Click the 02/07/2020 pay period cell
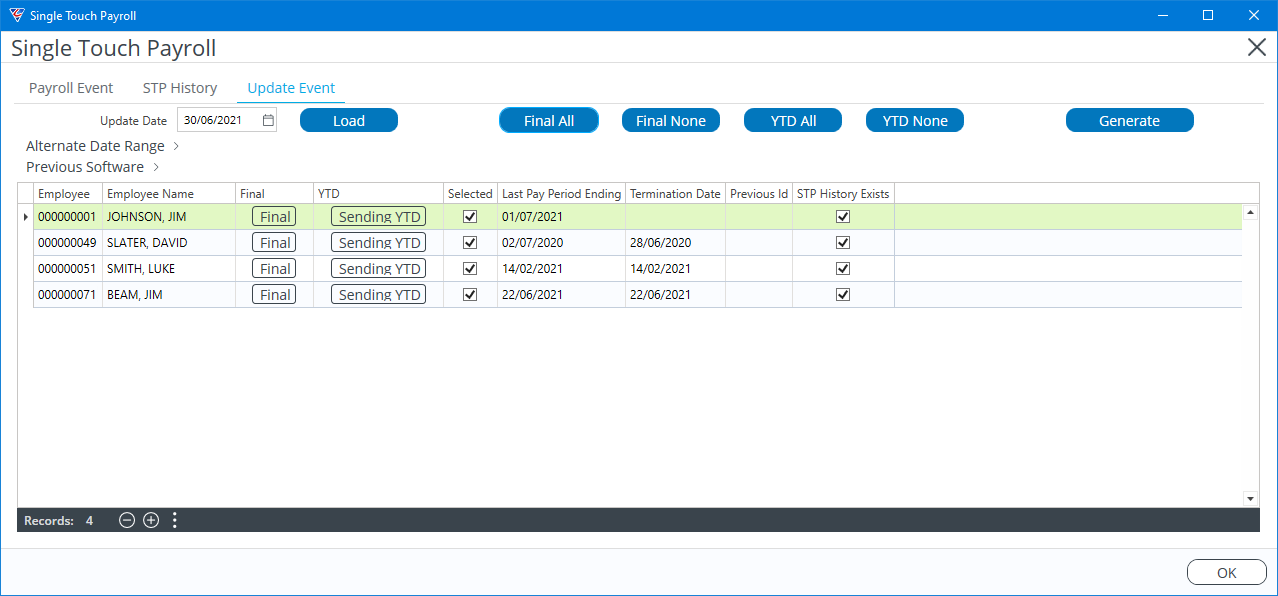Viewport: 1278px width, 596px height. (561, 243)
